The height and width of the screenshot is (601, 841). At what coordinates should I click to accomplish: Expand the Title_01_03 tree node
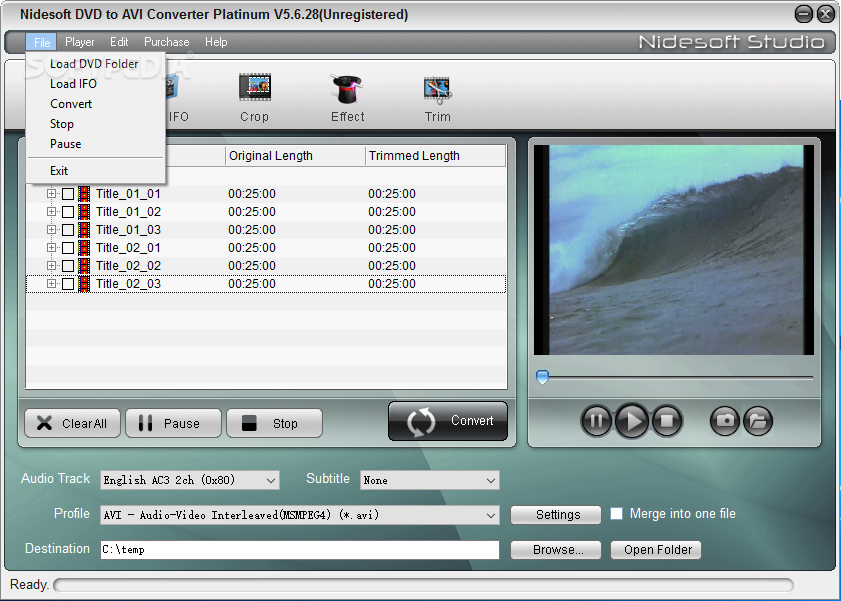[51, 229]
